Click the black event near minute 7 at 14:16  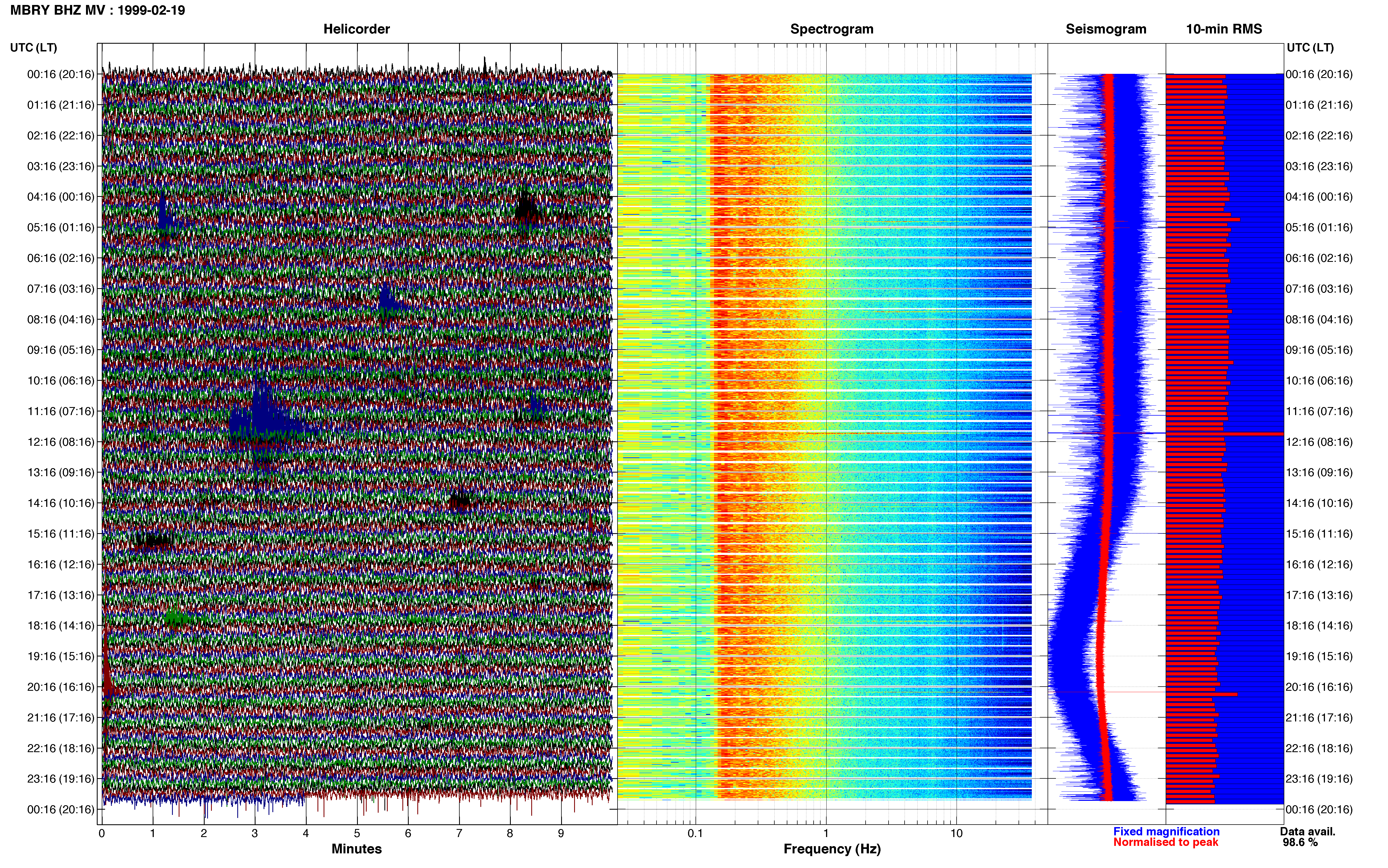tap(460, 501)
